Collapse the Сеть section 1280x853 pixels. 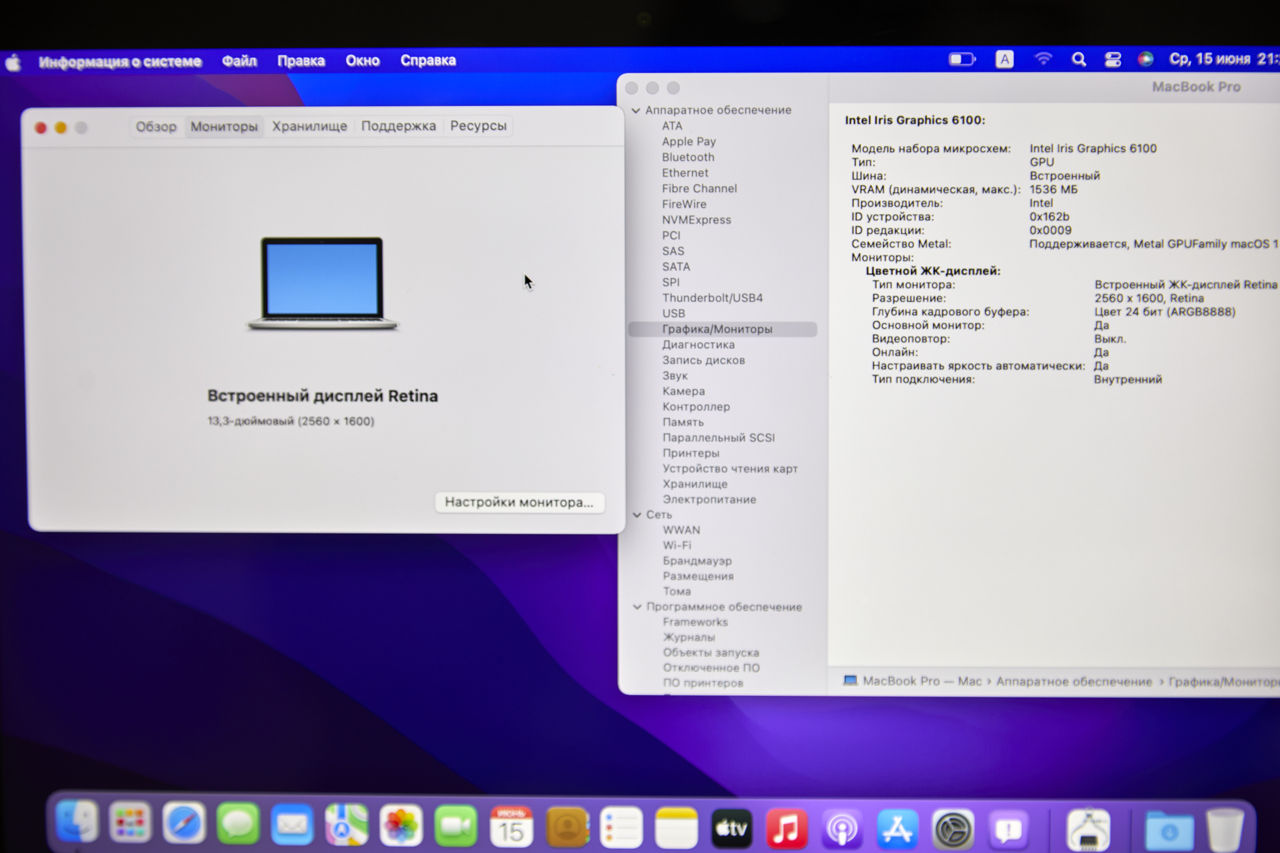pyautogui.click(x=636, y=514)
